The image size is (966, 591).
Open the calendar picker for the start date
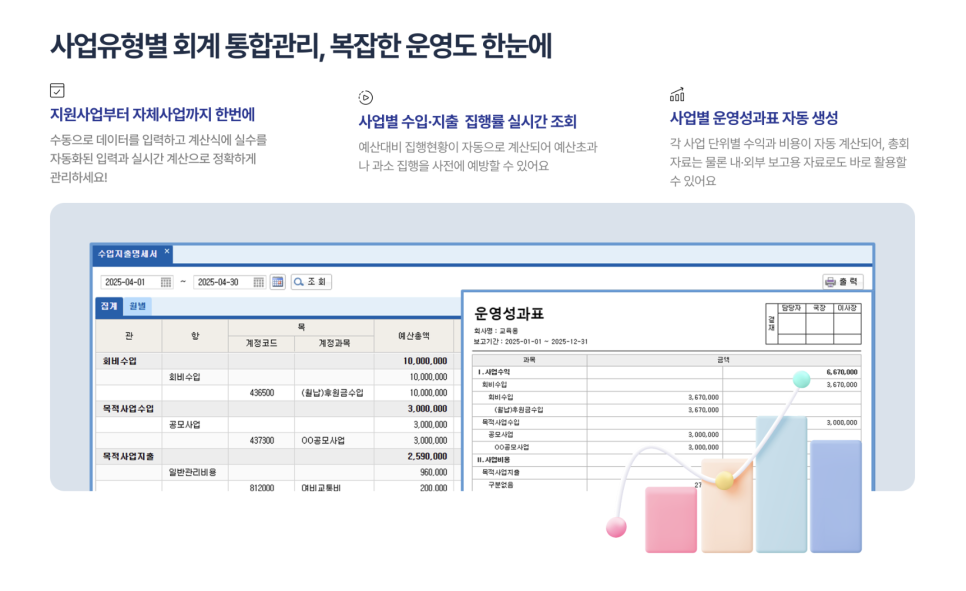[167, 282]
